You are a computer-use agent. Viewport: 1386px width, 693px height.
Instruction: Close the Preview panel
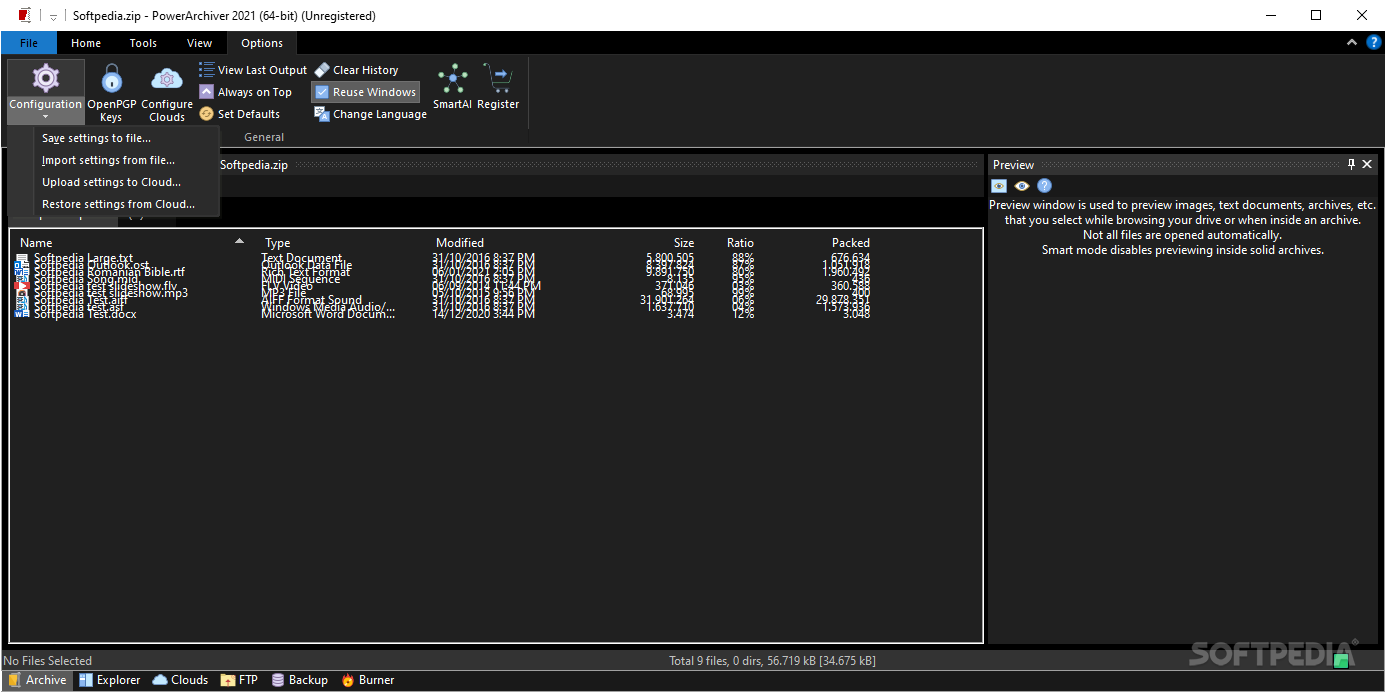click(x=1367, y=164)
